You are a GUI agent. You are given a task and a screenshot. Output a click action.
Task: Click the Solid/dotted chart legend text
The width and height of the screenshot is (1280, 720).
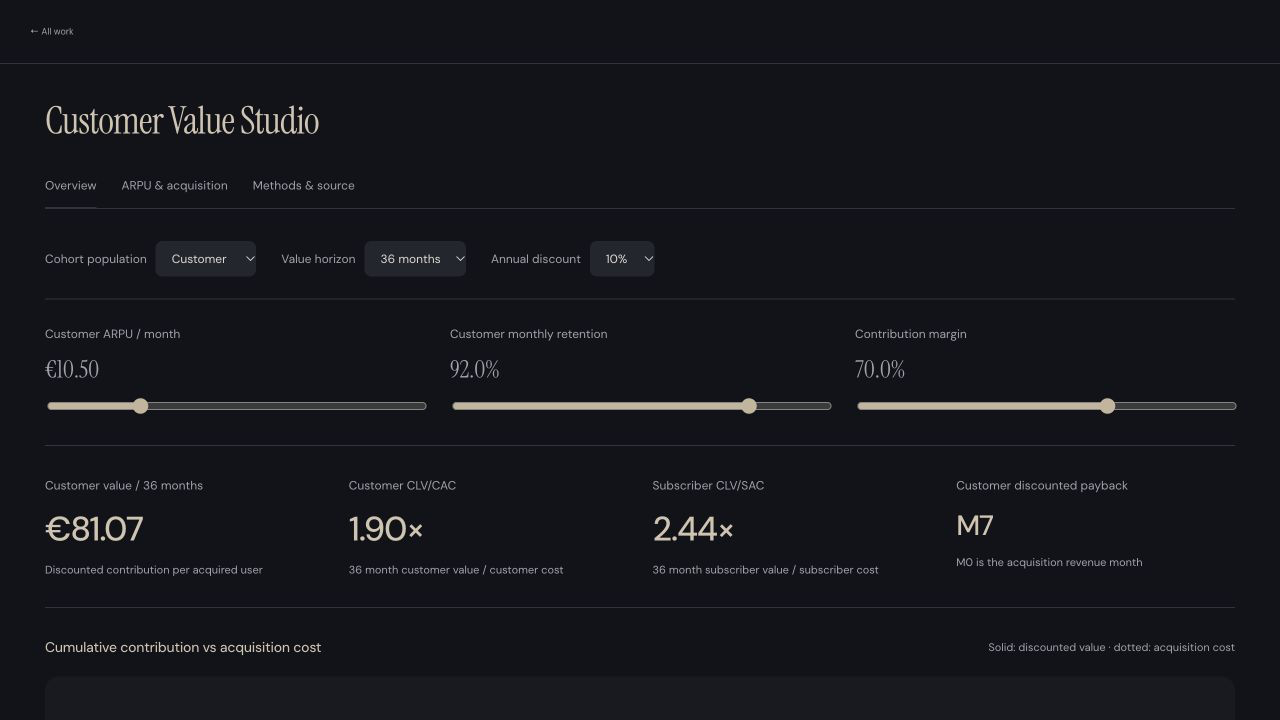pyautogui.click(x=1111, y=648)
